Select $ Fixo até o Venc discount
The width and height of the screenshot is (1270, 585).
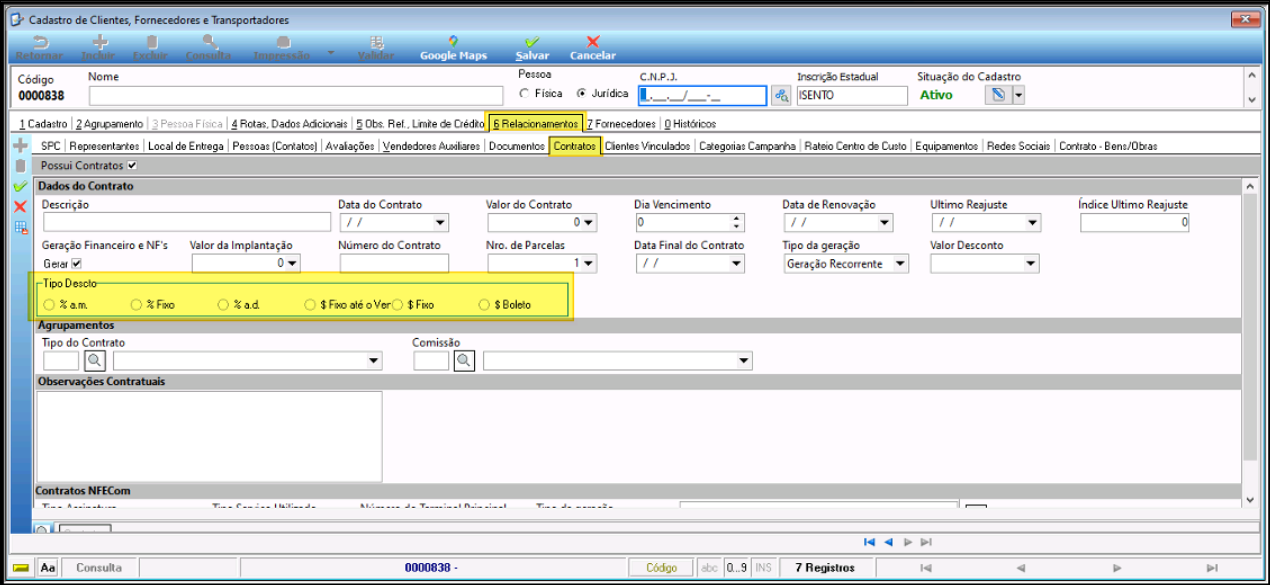tap(310, 304)
